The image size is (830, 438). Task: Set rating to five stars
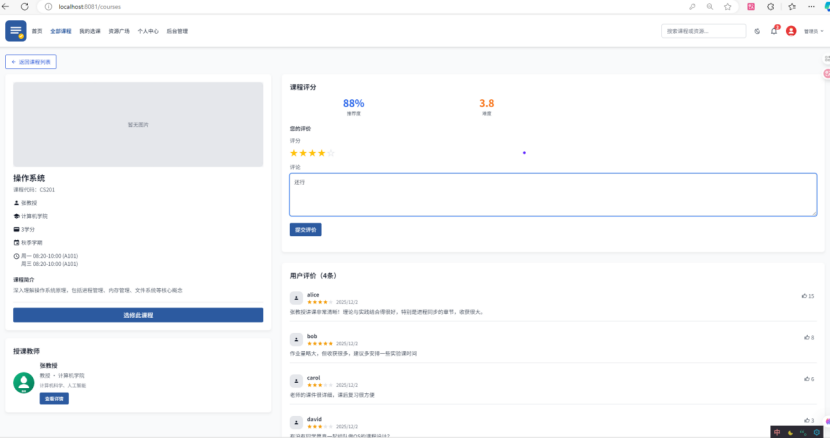point(331,153)
